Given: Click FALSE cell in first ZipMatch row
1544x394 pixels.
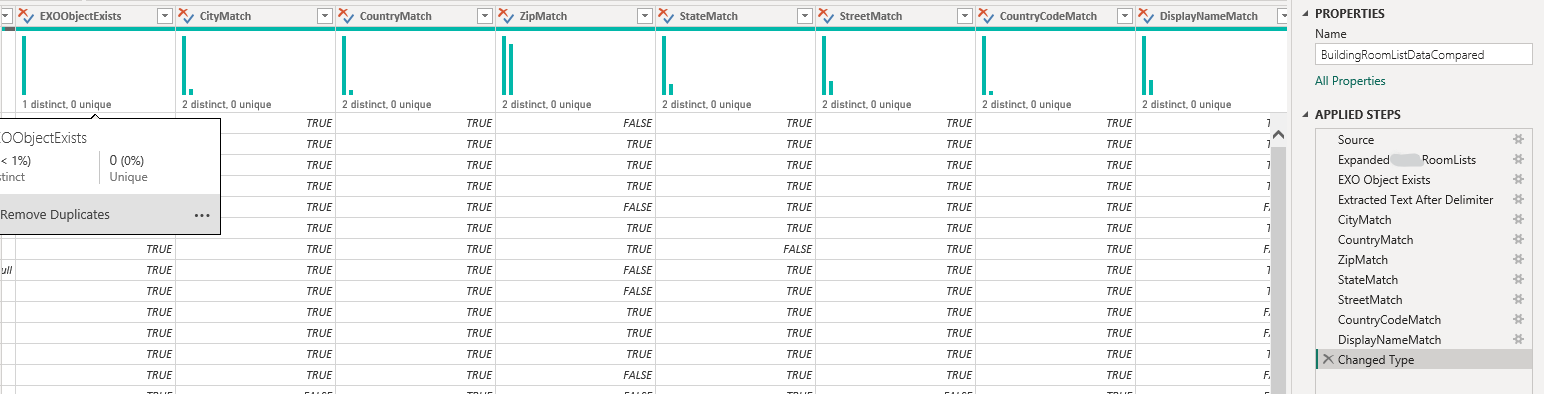Looking at the screenshot, I should pyautogui.click(x=575, y=123).
